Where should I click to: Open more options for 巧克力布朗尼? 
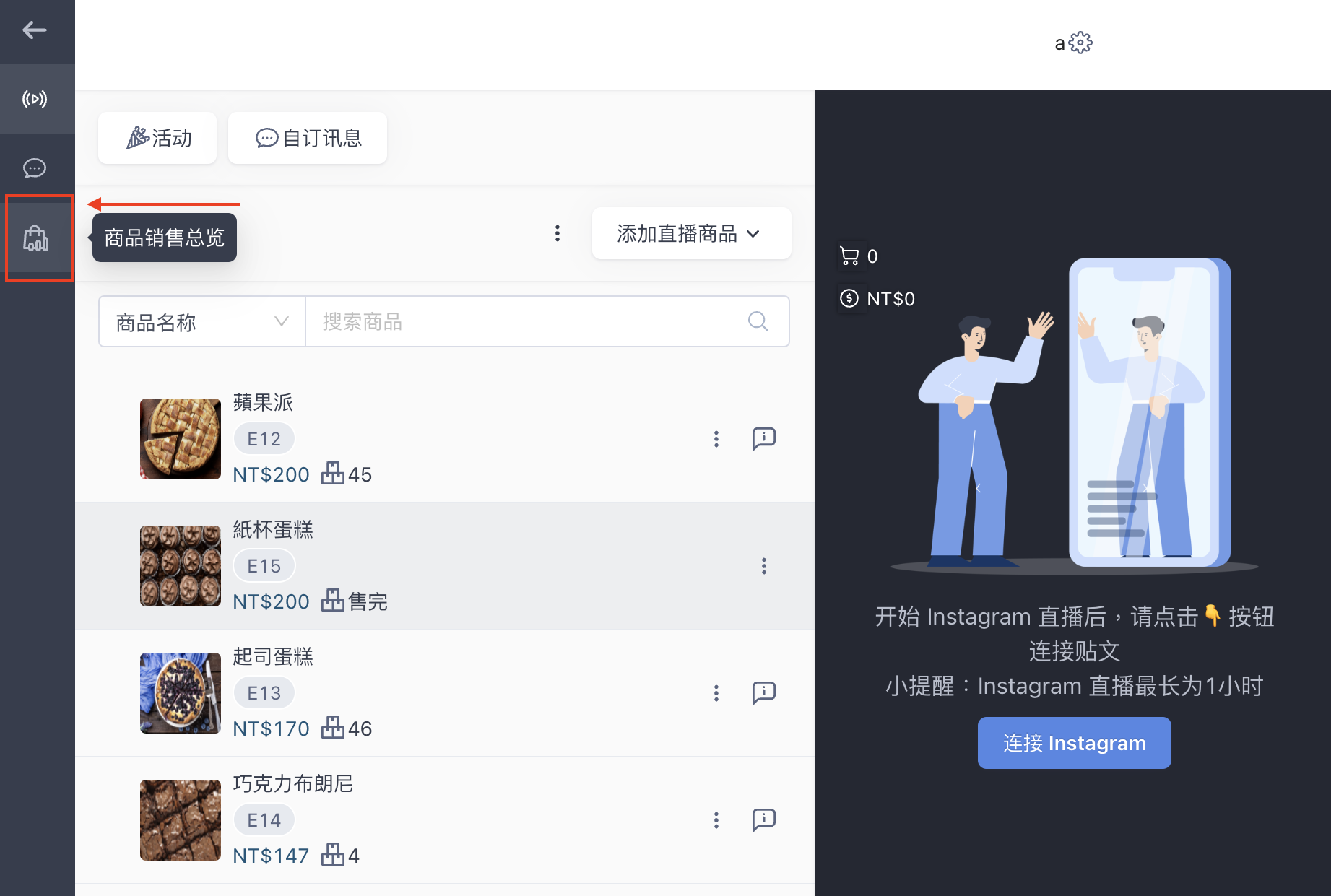coord(716,820)
